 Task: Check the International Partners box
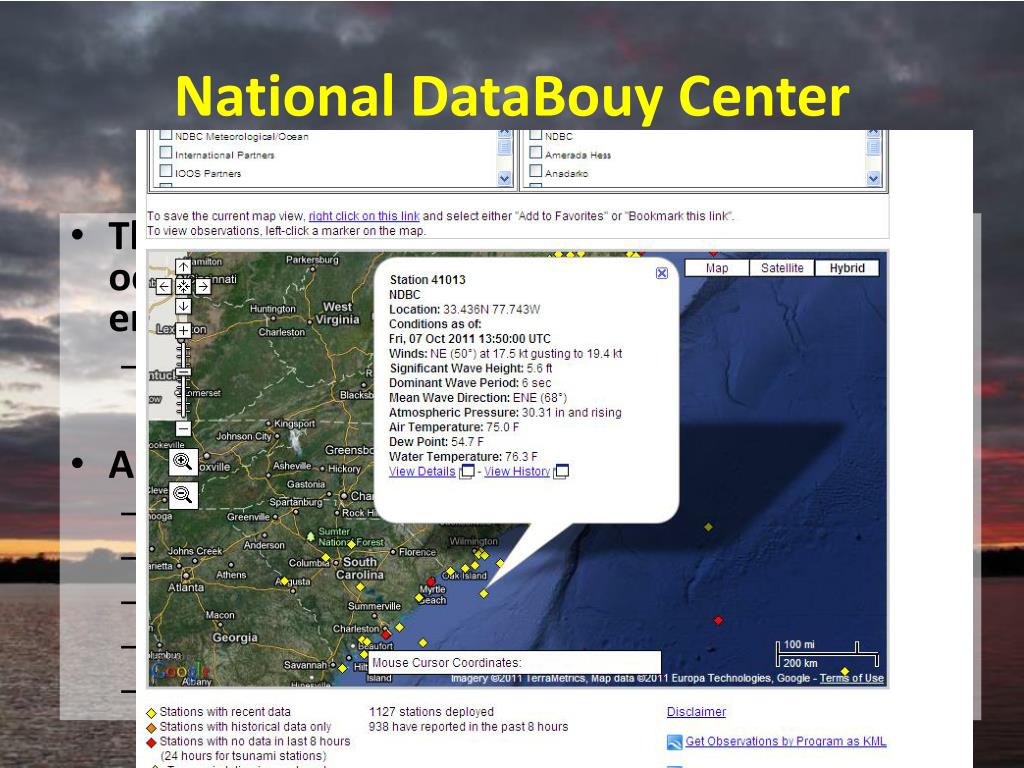pyautogui.click(x=166, y=153)
